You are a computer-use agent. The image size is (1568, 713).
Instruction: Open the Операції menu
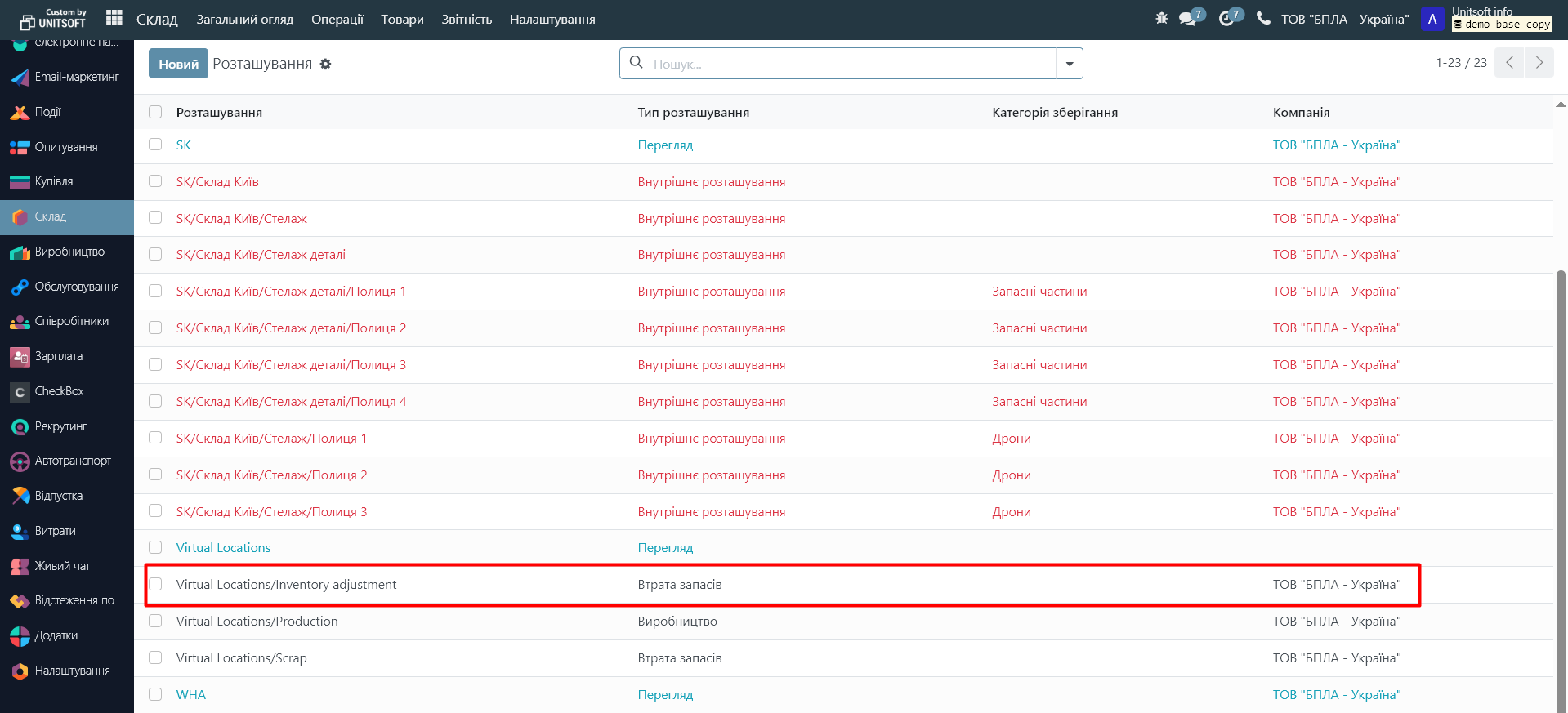click(337, 19)
